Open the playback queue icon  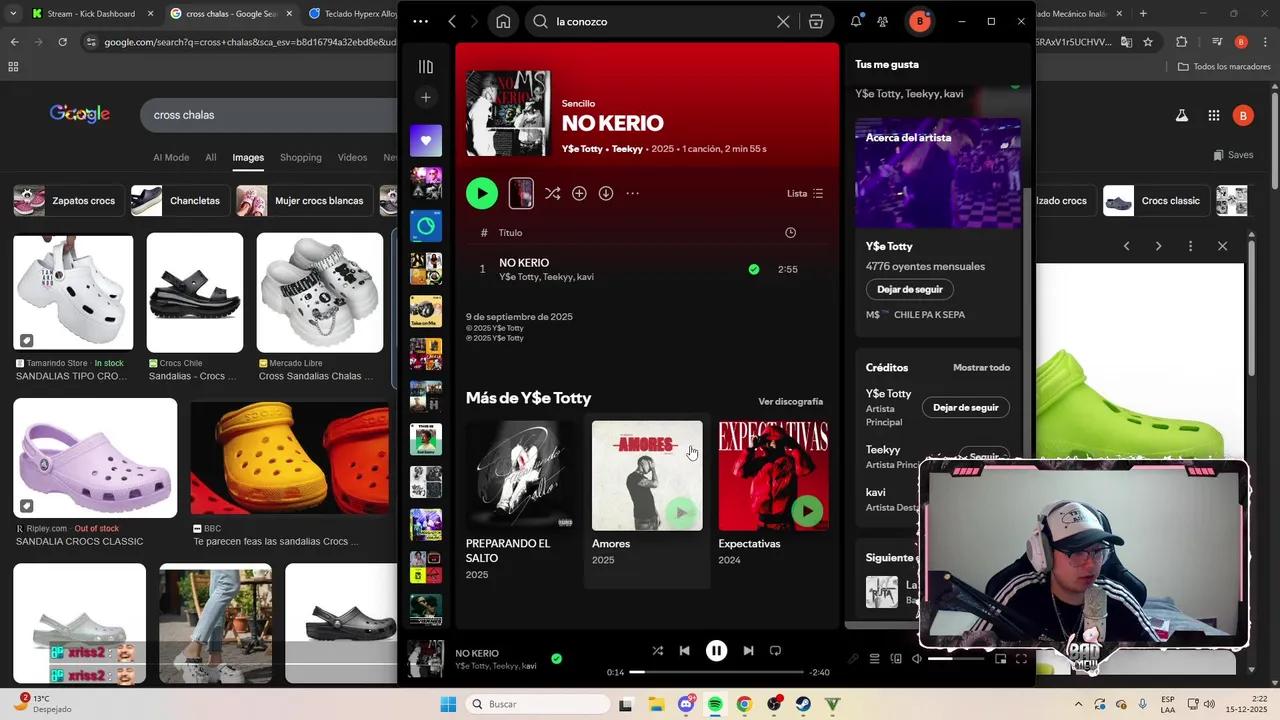point(874,658)
